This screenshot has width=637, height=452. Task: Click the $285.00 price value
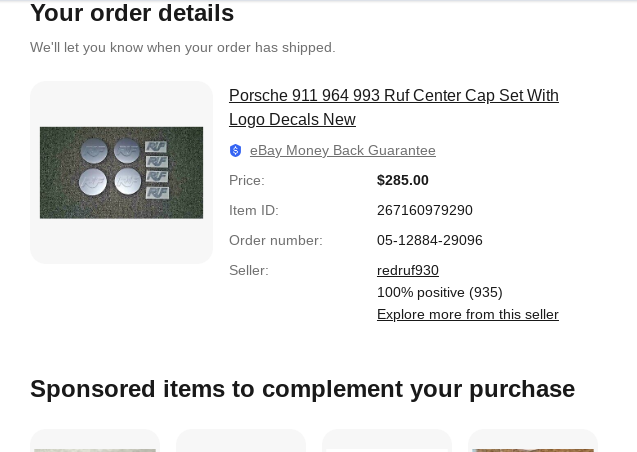click(402, 180)
